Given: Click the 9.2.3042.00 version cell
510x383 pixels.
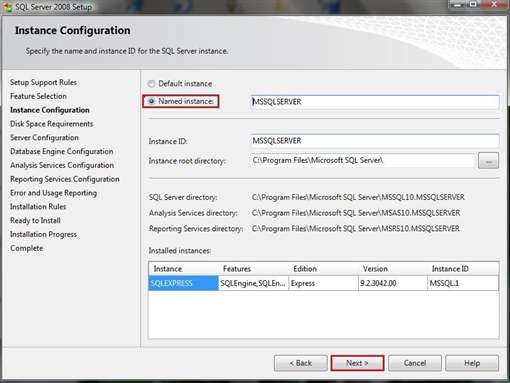Looking at the screenshot, I should [393, 283].
